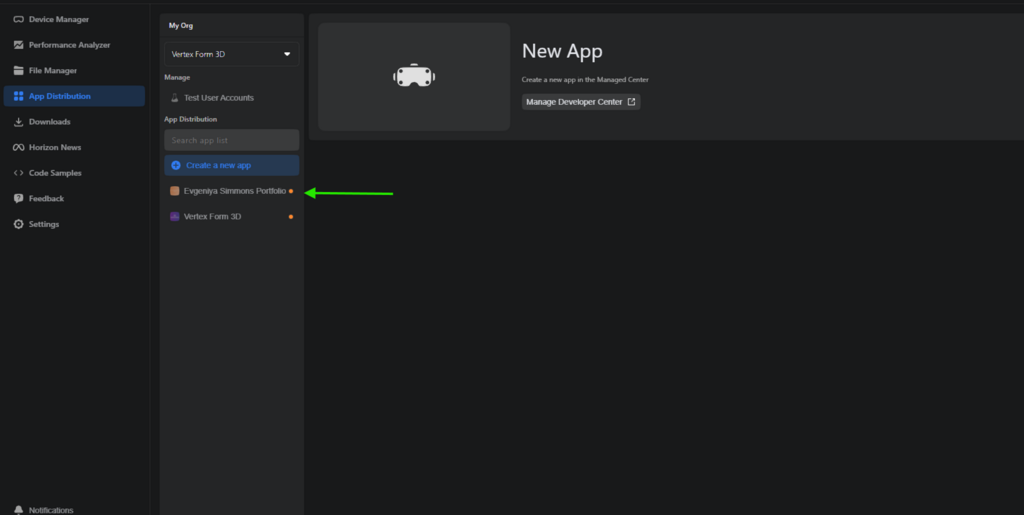Click the Code Samples brackets icon
The image size is (1024, 515).
click(x=18, y=173)
